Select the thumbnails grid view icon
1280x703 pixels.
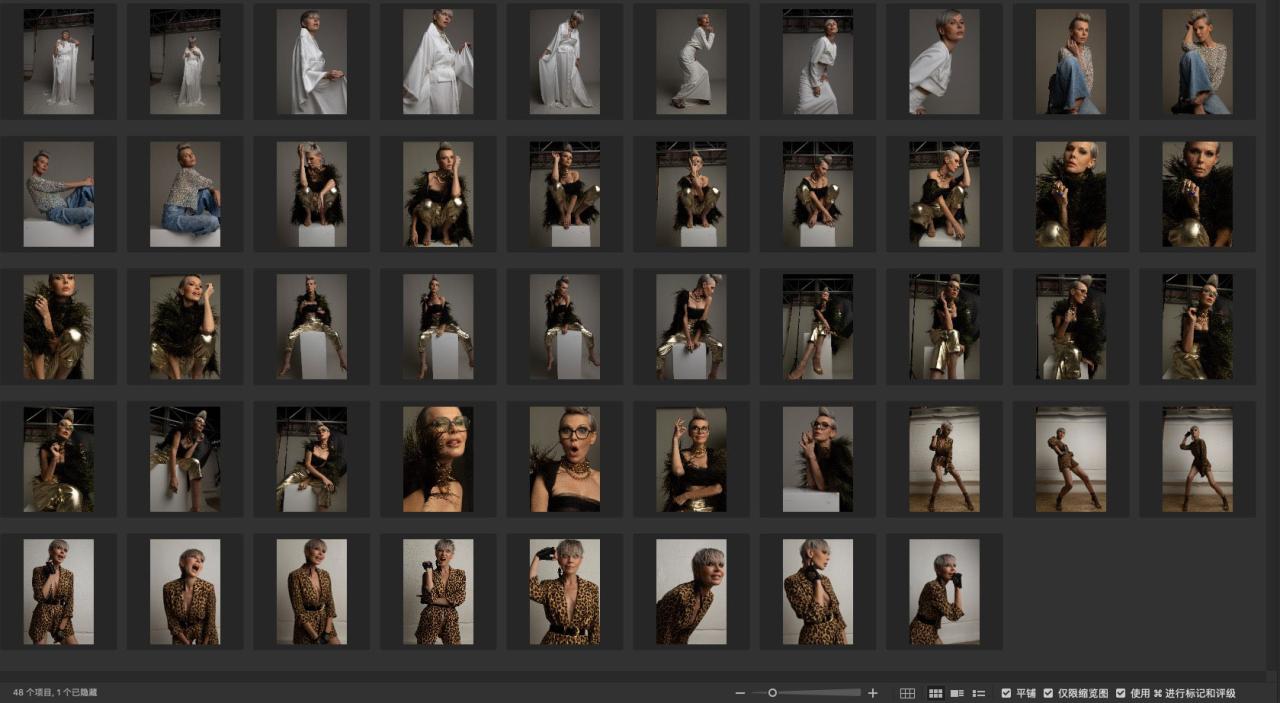[x=936, y=693]
